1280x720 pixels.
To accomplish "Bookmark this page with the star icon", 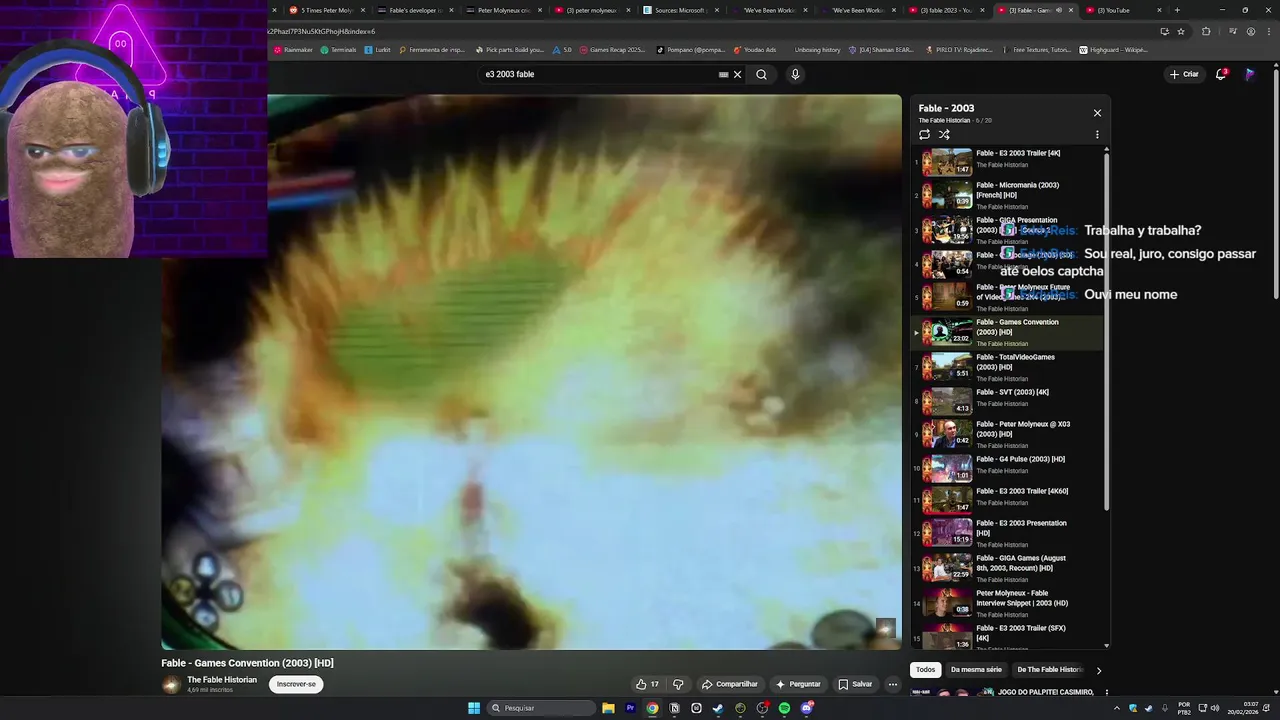I will tap(1181, 31).
